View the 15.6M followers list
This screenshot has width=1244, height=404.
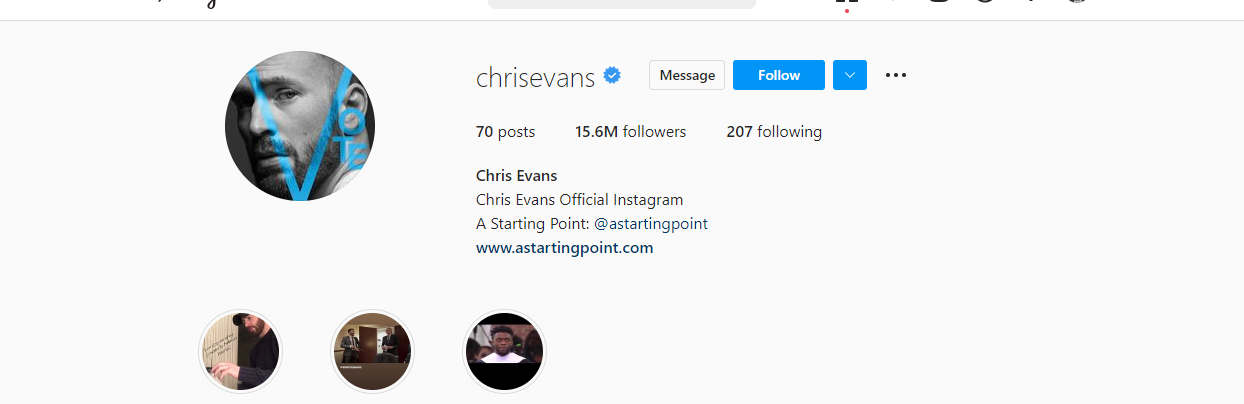pyautogui.click(x=630, y=132)
